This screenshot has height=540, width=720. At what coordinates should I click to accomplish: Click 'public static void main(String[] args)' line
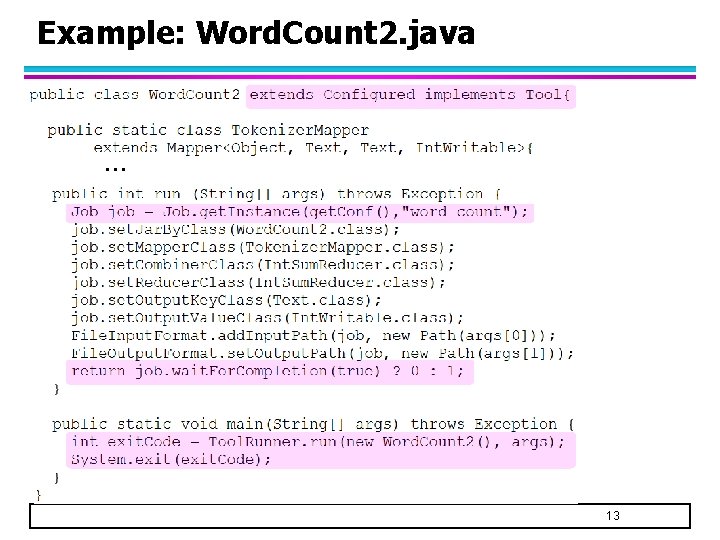(x=313, y=424)
